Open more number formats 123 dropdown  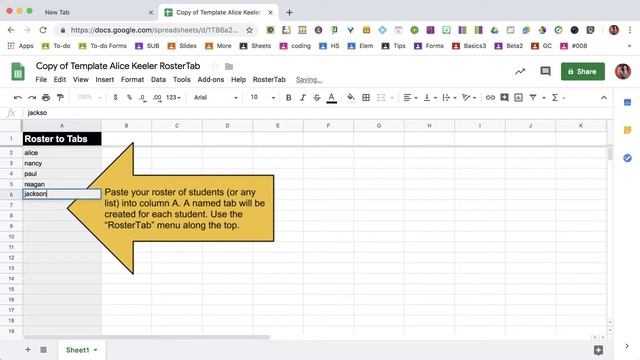click(173, 98)
